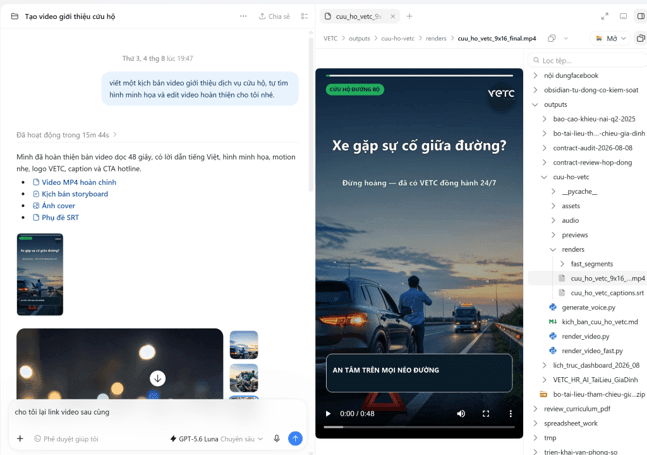Open the more options ellipsis in chat header
The width and height of the screenshot is (647, 455).
[x=243, y=16]
